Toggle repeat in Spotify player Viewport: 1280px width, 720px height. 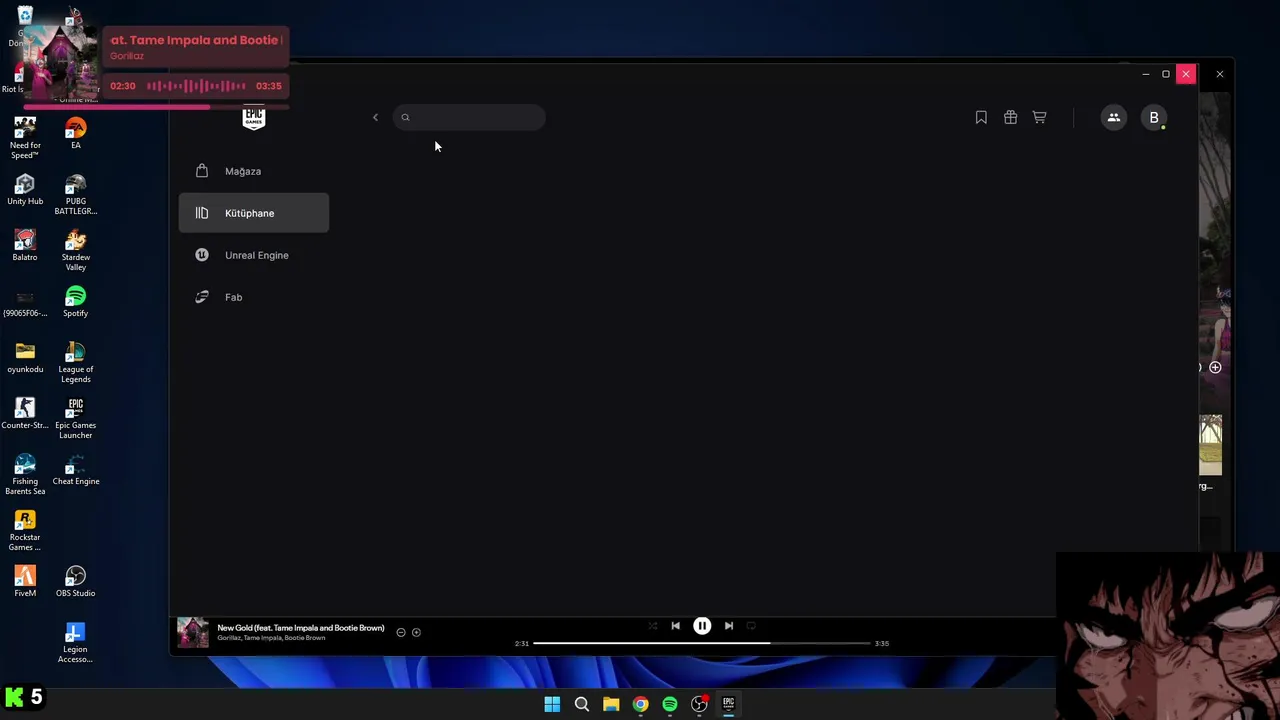pyautogui.click(x=751, y=626)
